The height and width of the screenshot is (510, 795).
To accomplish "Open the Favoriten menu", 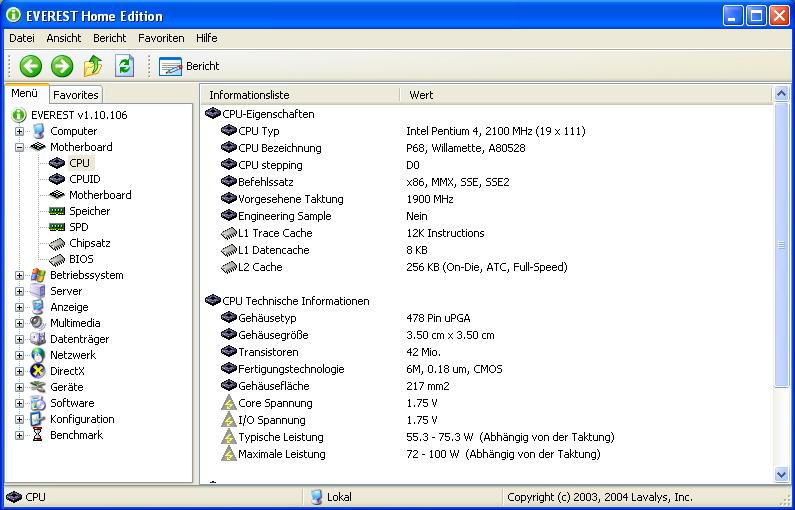I will coord(161,38).
